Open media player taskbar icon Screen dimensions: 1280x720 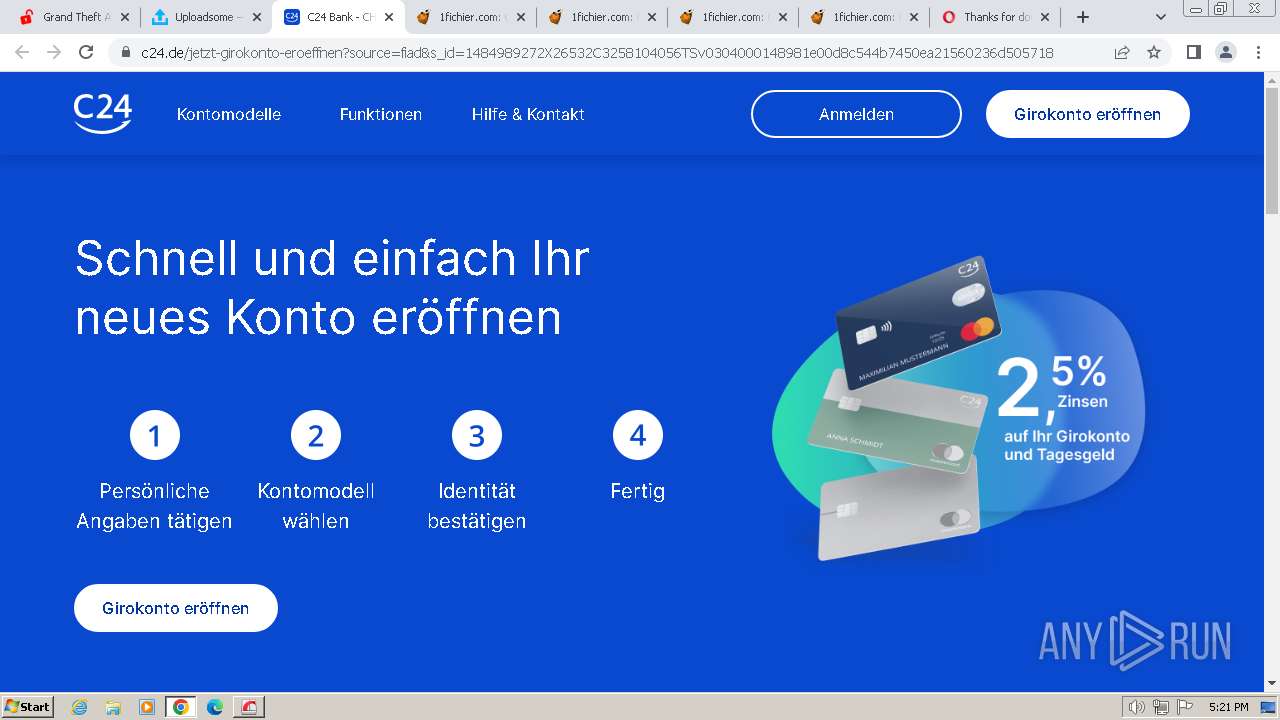point(147,707)
